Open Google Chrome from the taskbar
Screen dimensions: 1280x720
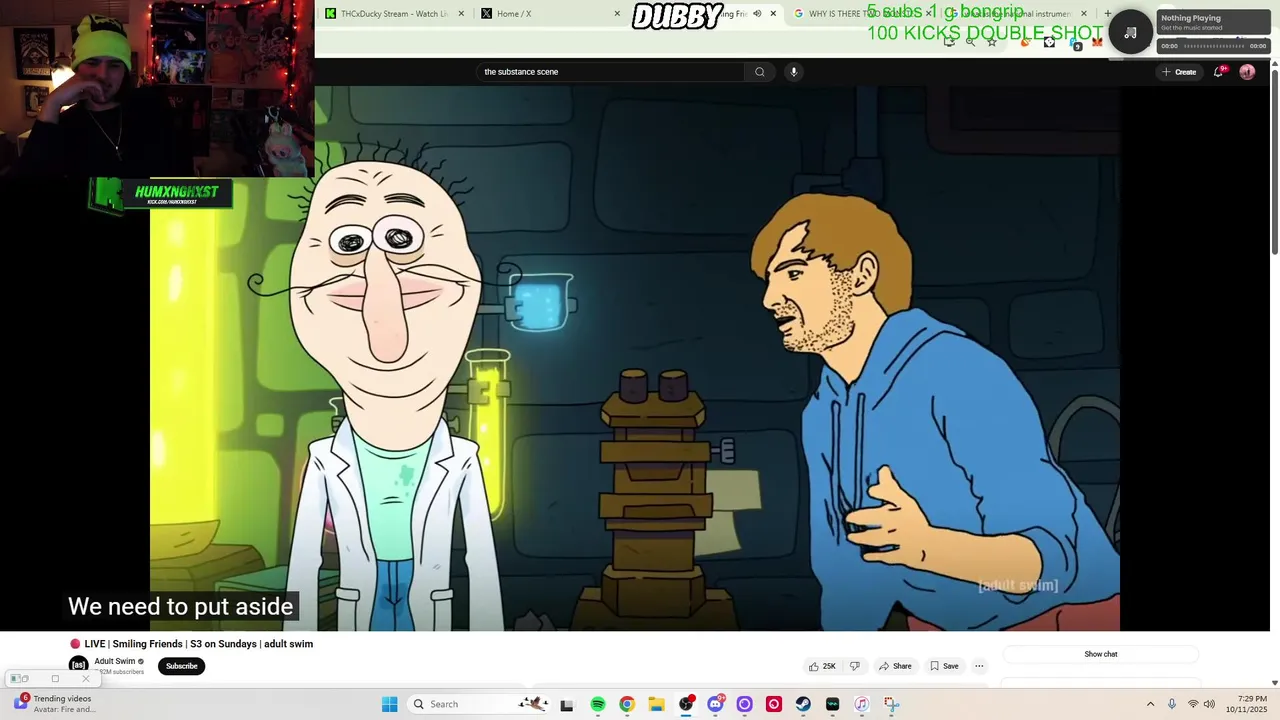627,704
